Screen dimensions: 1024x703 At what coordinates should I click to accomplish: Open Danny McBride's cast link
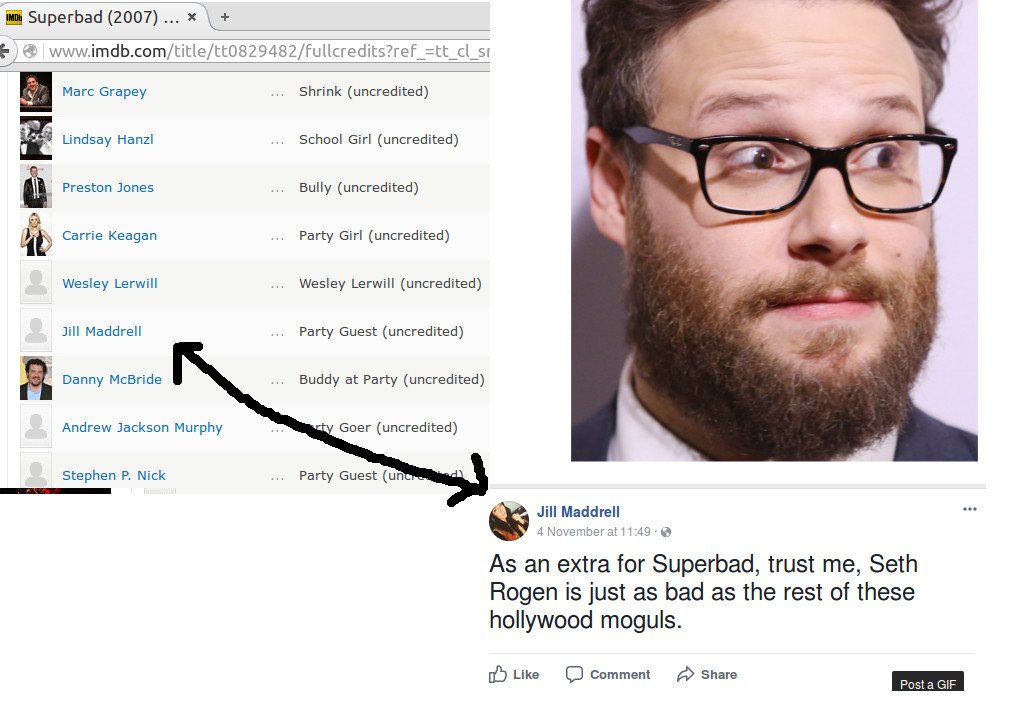(x=112, y=379)
